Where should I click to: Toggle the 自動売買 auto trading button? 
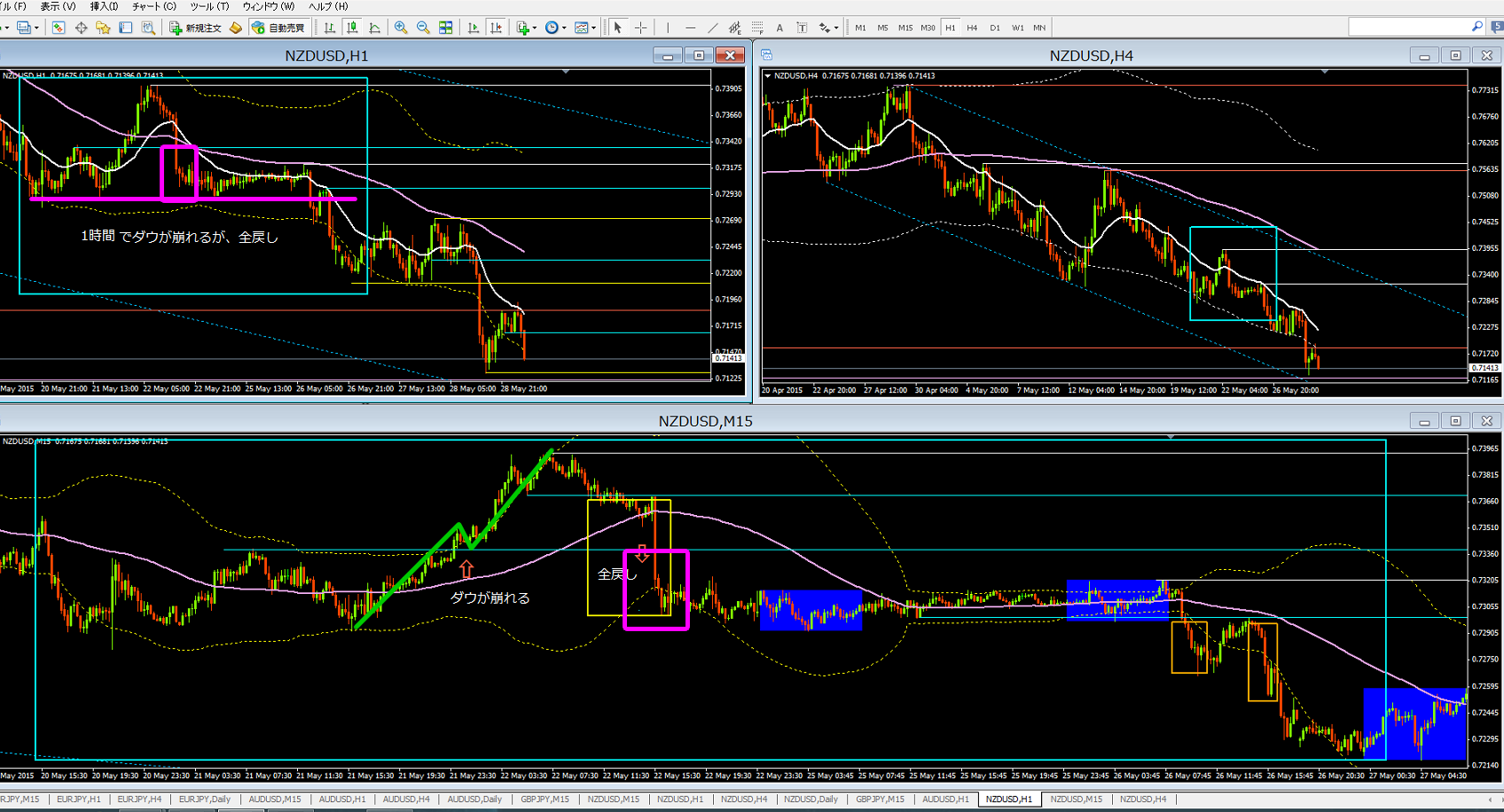(x=278, y=27)
